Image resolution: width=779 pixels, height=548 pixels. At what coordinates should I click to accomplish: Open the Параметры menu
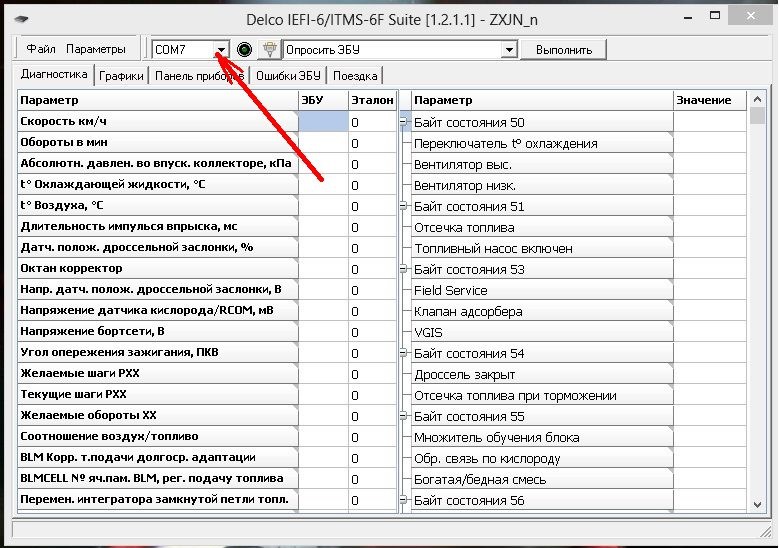[96, 49]
